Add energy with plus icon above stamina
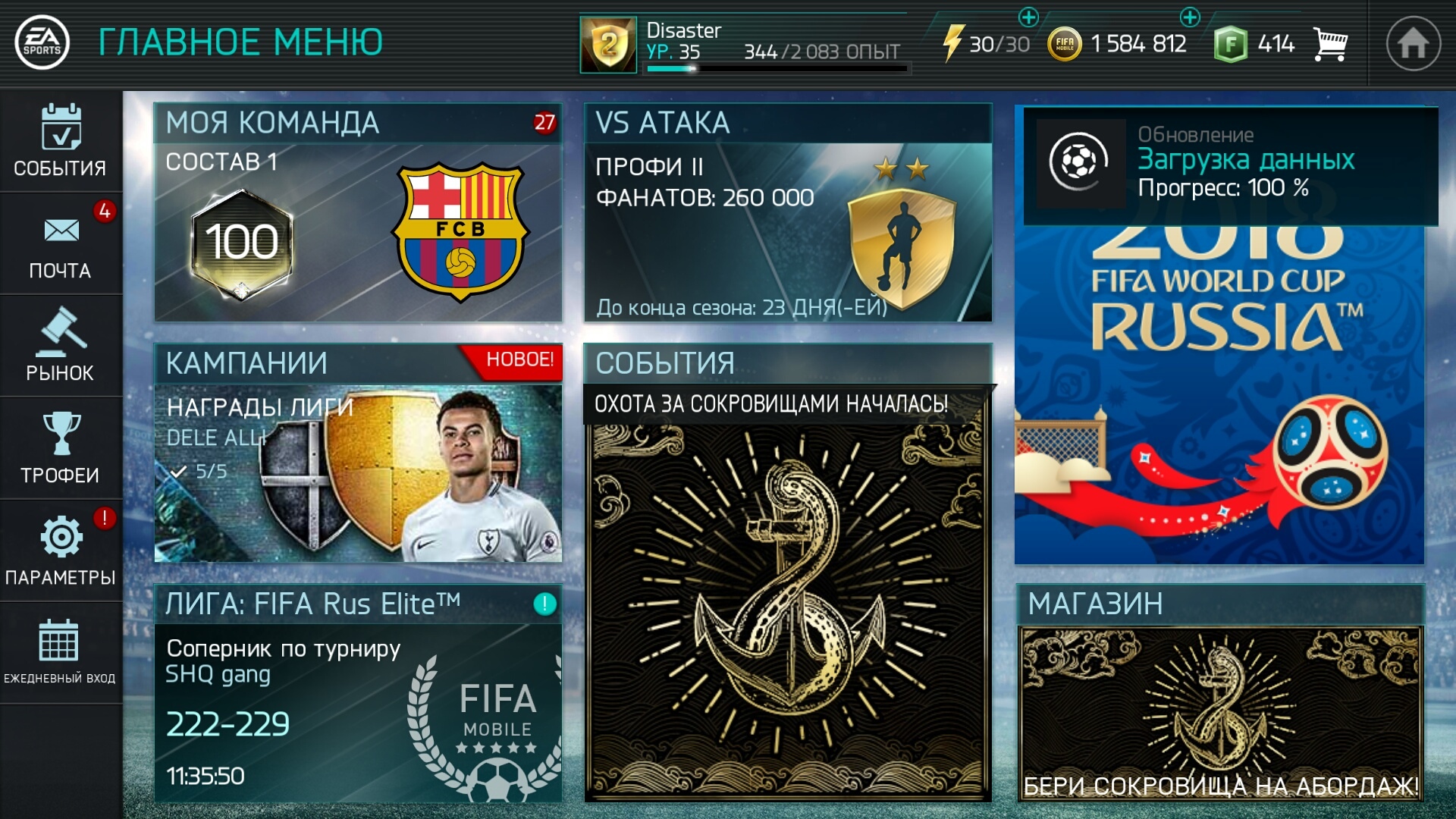Screen dimensions: 1456x819 pyautogui.click(x=1028, y=17)
